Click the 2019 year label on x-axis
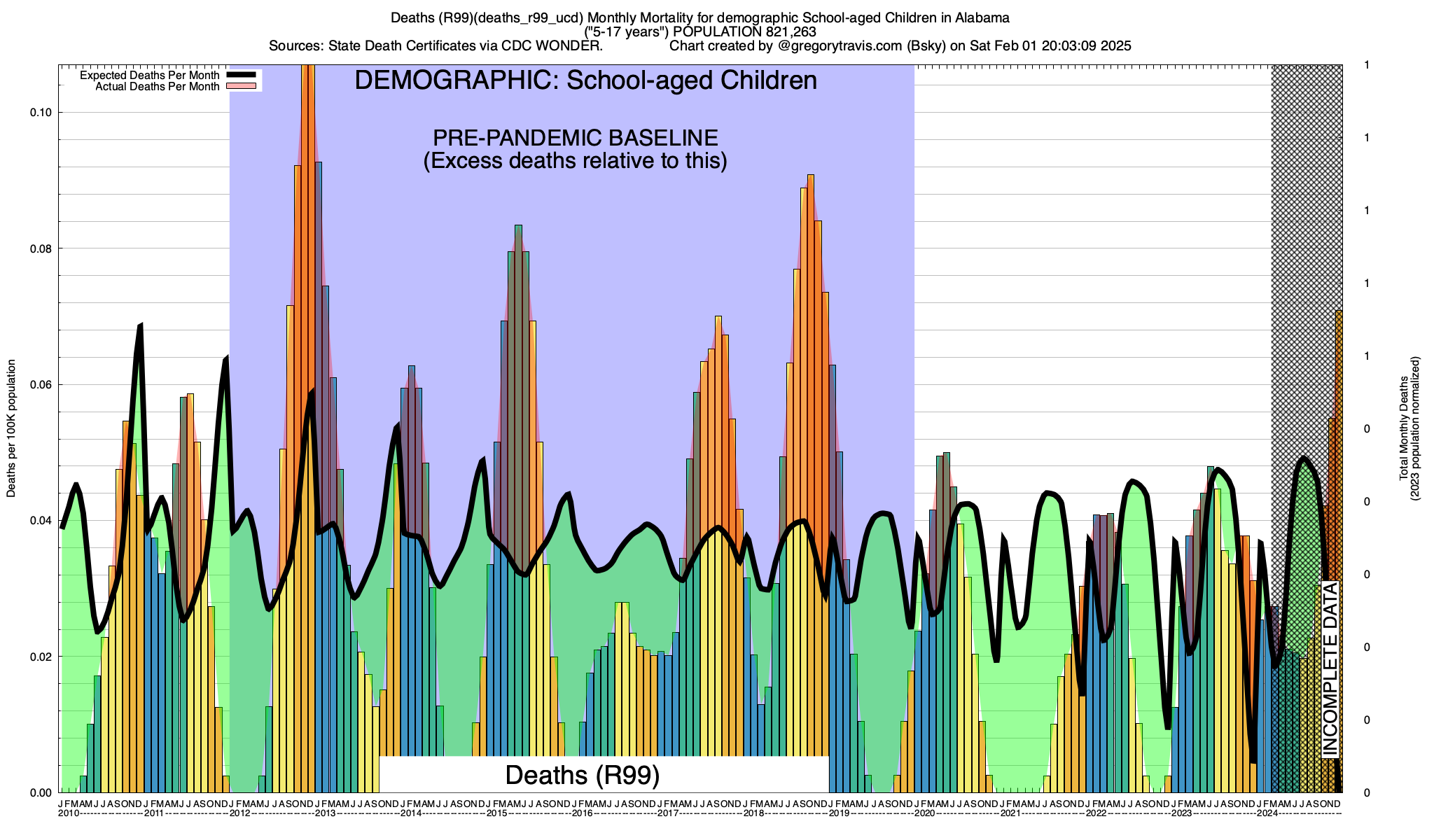This screenshot has height=840, width=1434. [839, 813]
